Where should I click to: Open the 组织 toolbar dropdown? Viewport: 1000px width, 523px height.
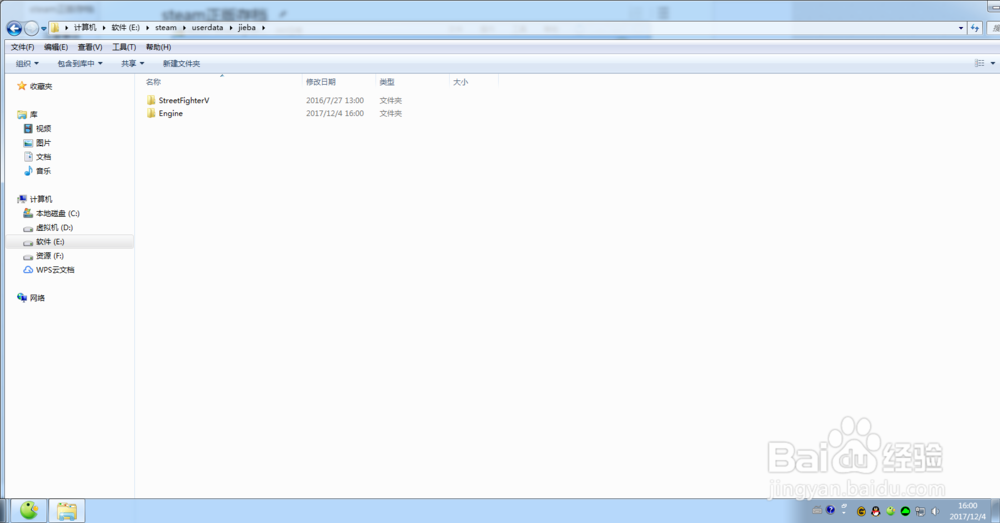27,64
